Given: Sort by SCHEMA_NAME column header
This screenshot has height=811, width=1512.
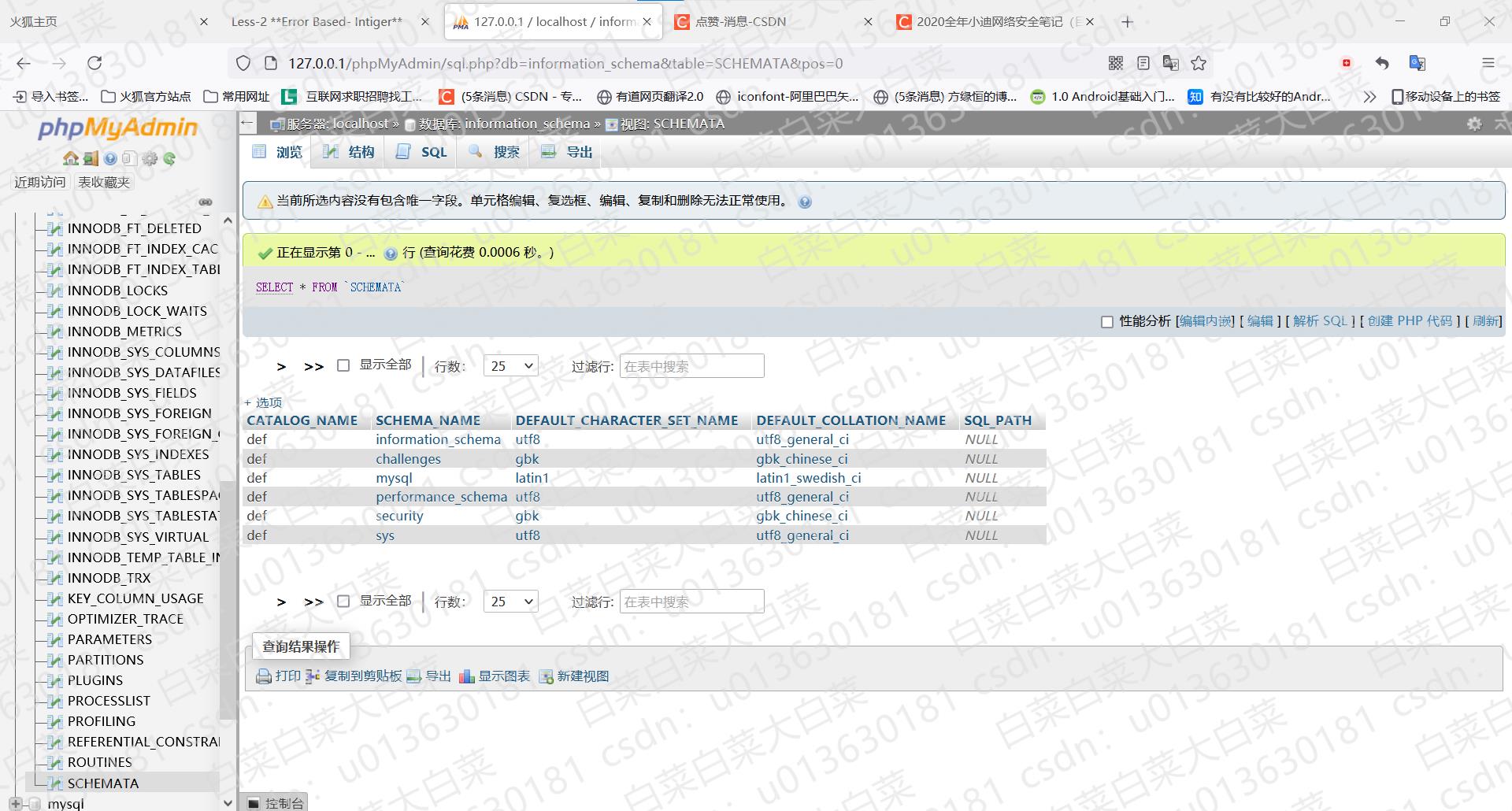Looking at the screenshot, I should [428, 420].
